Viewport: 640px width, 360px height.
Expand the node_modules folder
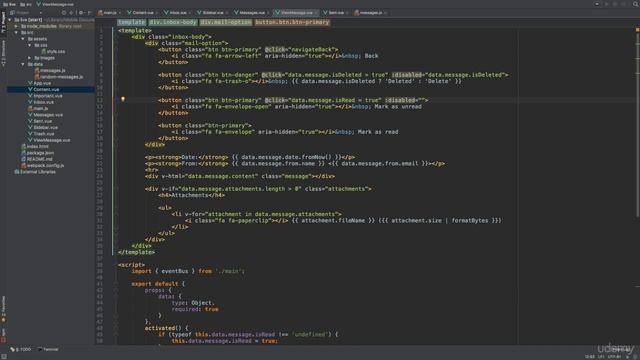tap(17, 26)
